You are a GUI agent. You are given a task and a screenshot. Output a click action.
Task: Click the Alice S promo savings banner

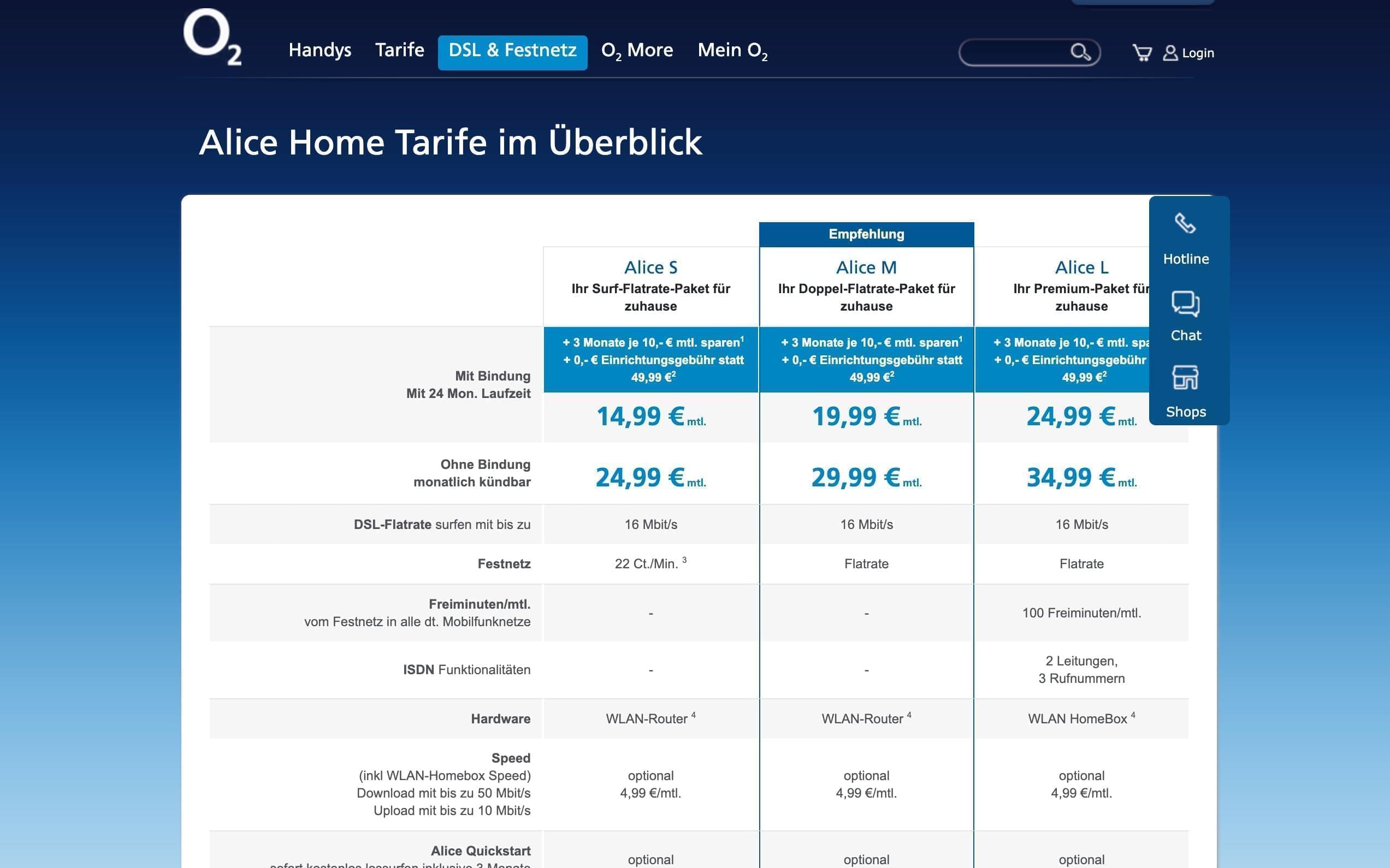tap(651, 360)
